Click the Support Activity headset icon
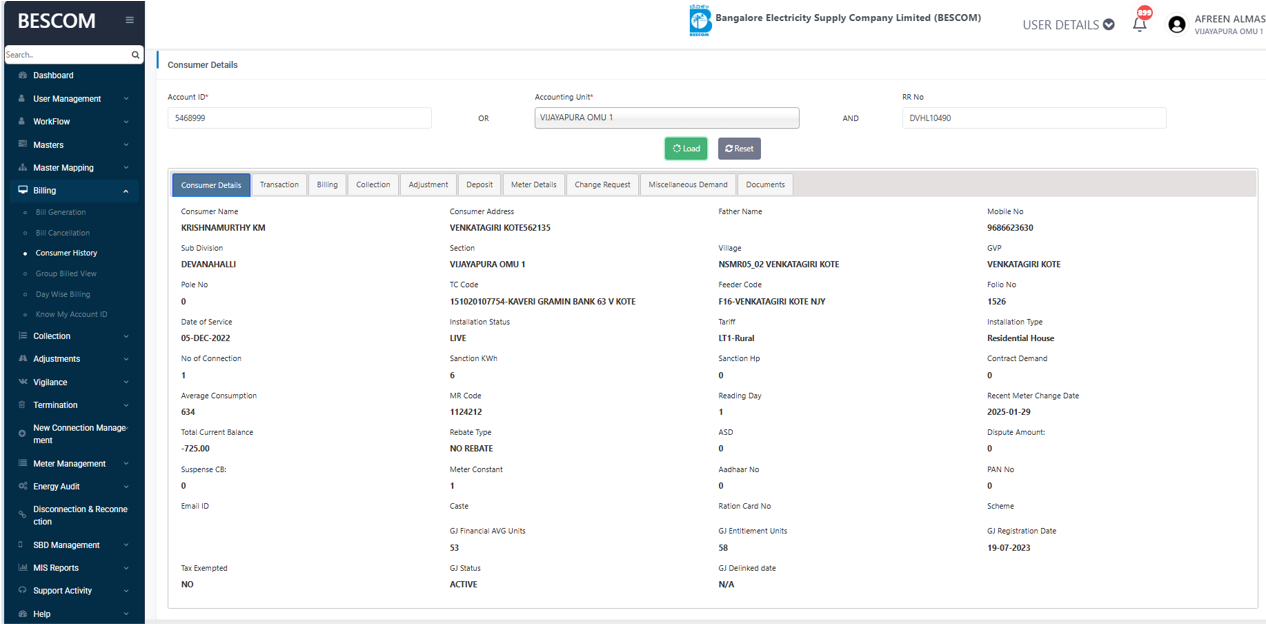This screenshot has height=624, width=1266. tap(22, 590)
